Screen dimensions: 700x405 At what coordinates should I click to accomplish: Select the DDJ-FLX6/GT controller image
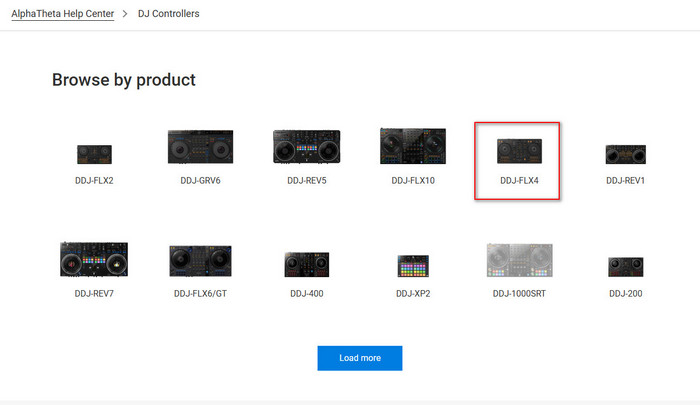tap(200, 261)
